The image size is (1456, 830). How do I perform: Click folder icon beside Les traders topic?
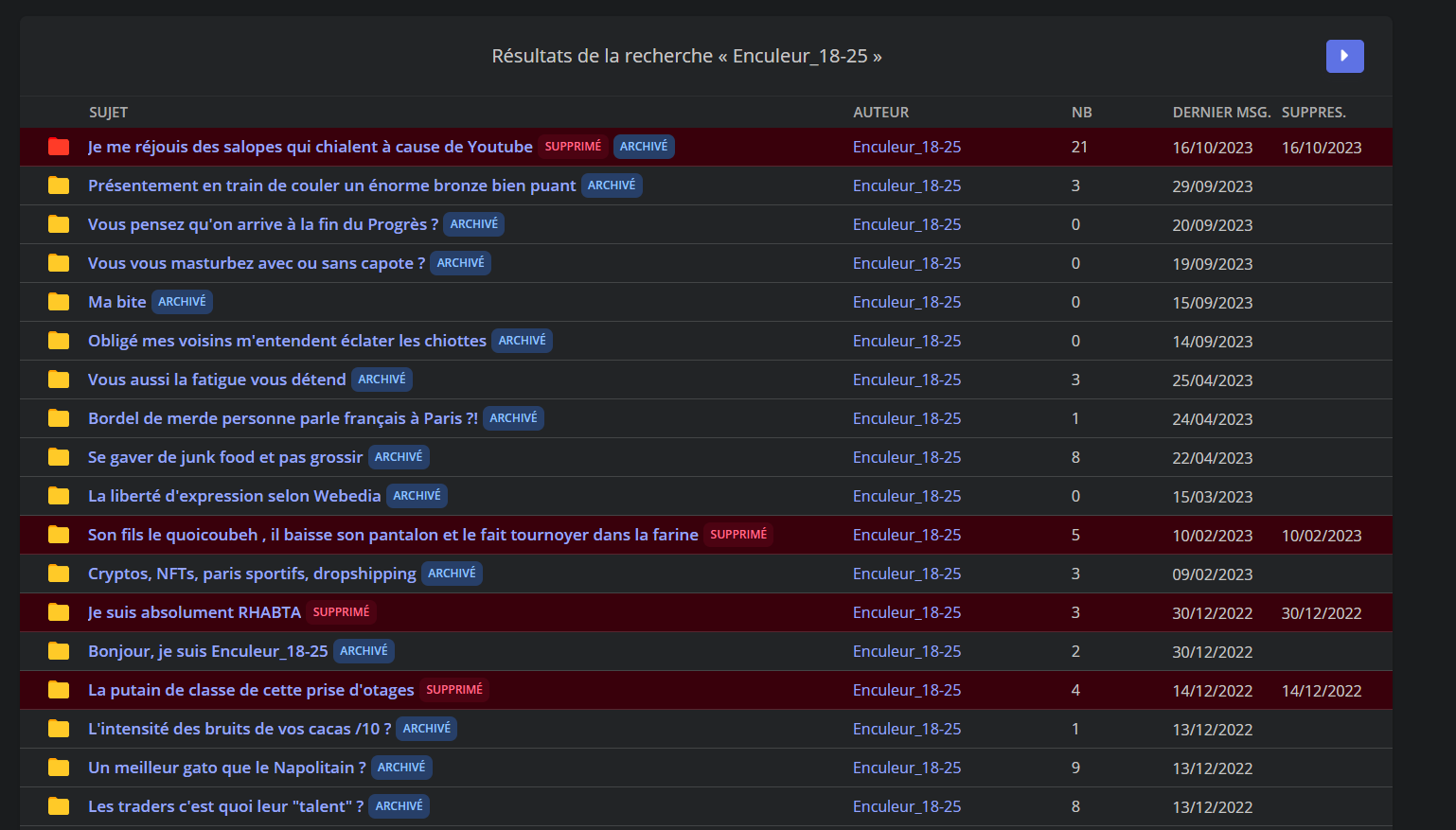click(x=59, y=806)
